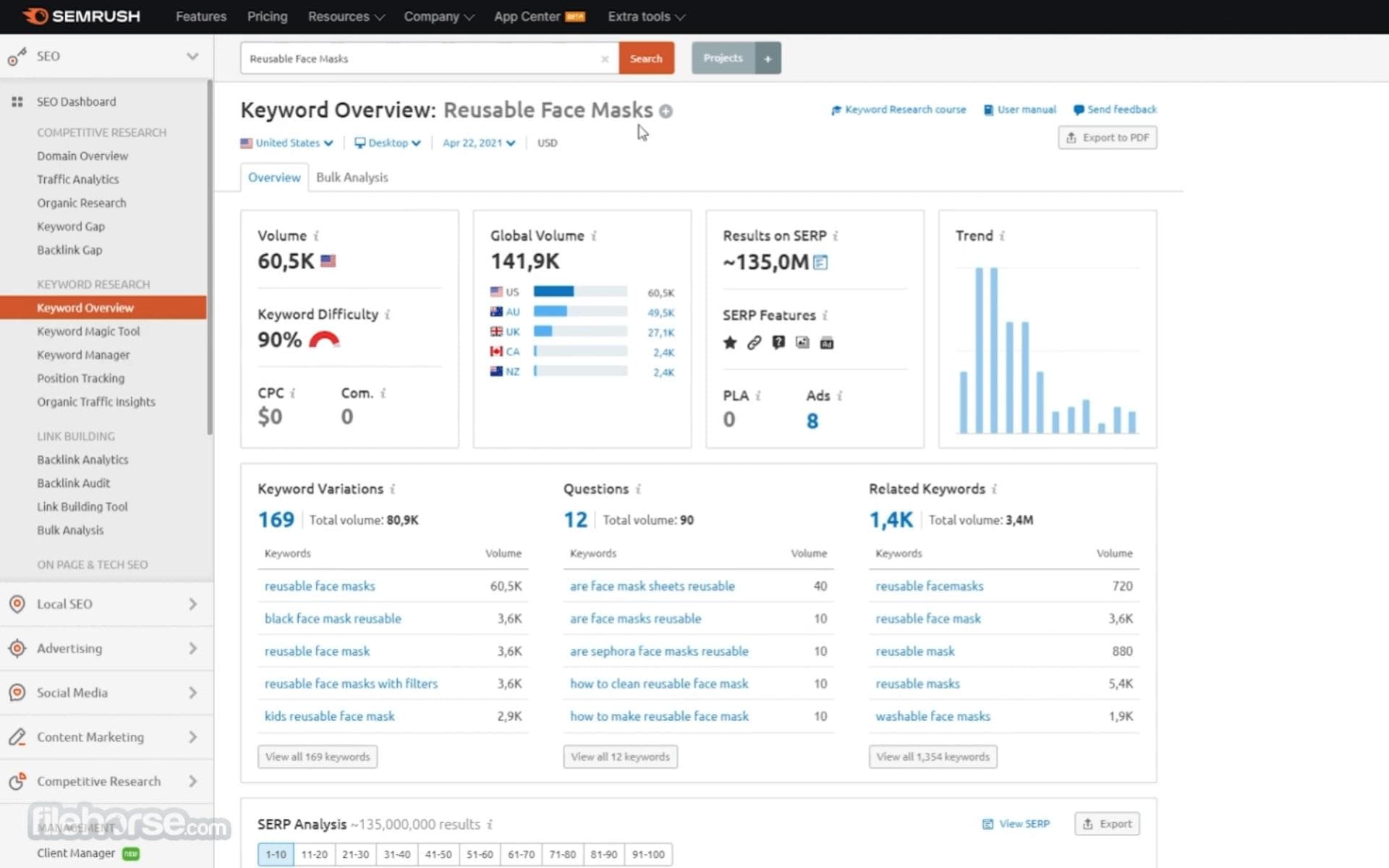Image resolution: width=1389 pixels, height=868 pixels.
Task: Switch to the Bulk Analysis tab
Action: 352,178
